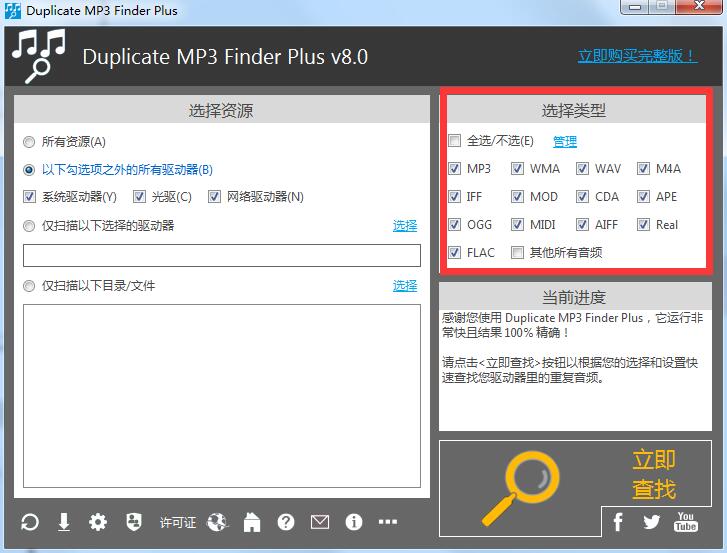Click the envelope email icon
The image size is (727, 553).
(x=320, y=522)
